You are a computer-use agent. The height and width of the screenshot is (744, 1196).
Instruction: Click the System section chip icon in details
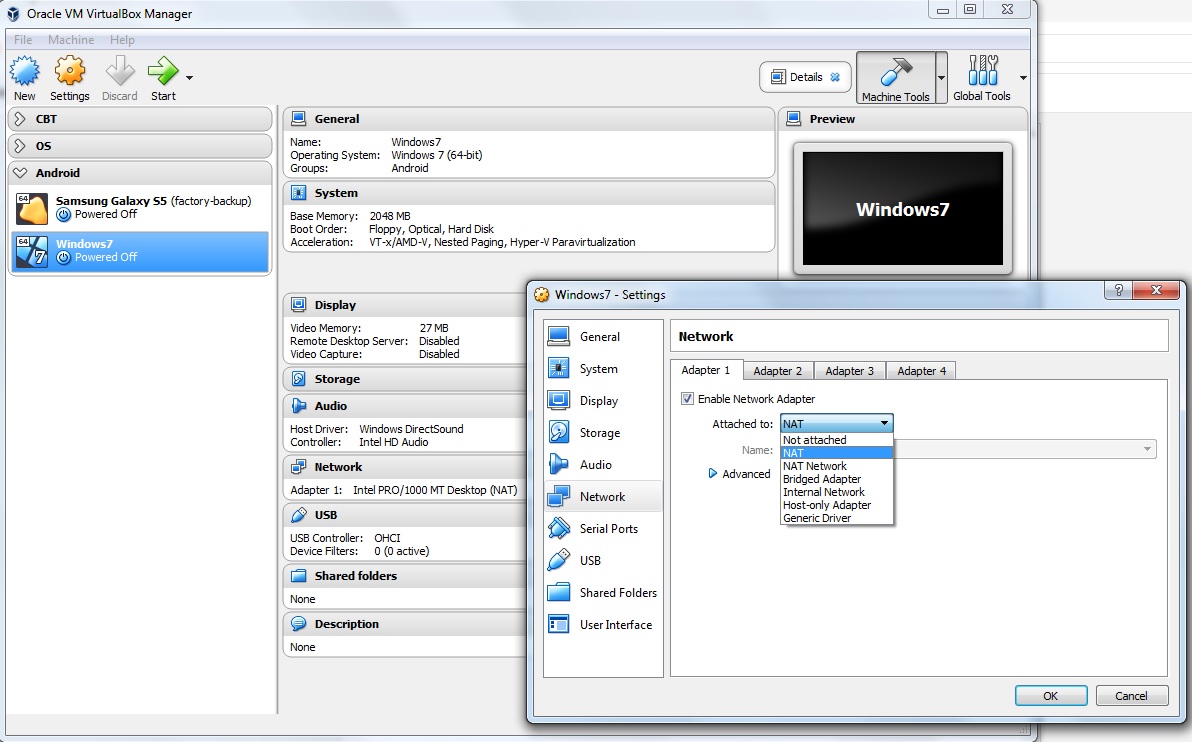[299, 193]
